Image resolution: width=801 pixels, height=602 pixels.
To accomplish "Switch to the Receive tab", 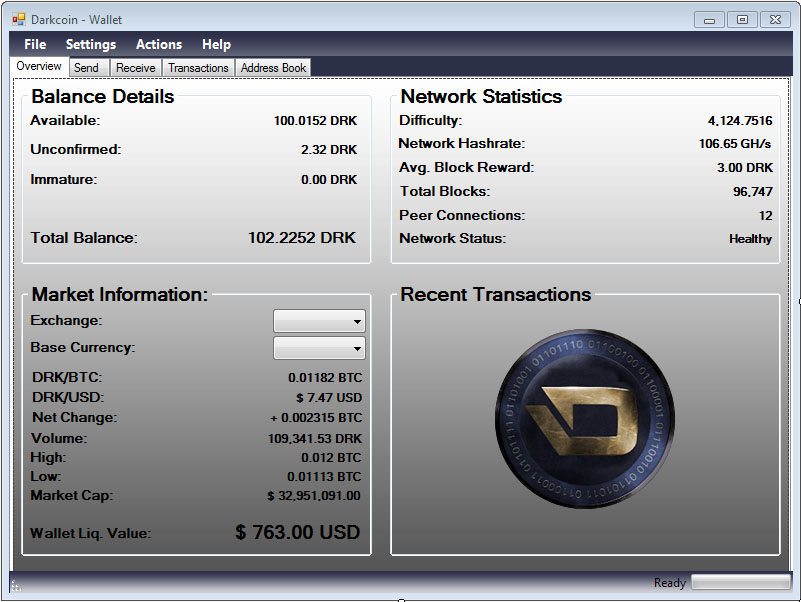I will [136, 68].
